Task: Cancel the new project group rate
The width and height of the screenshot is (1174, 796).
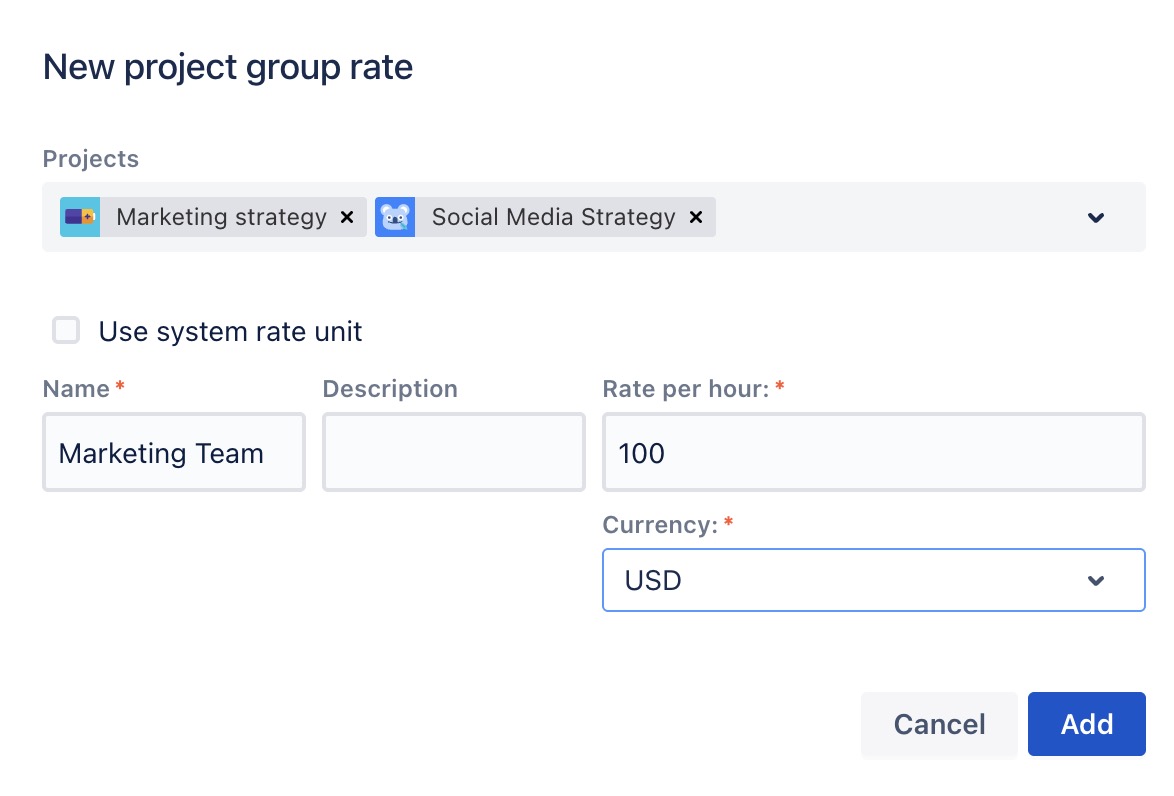Action: click(x=939, y=724)
